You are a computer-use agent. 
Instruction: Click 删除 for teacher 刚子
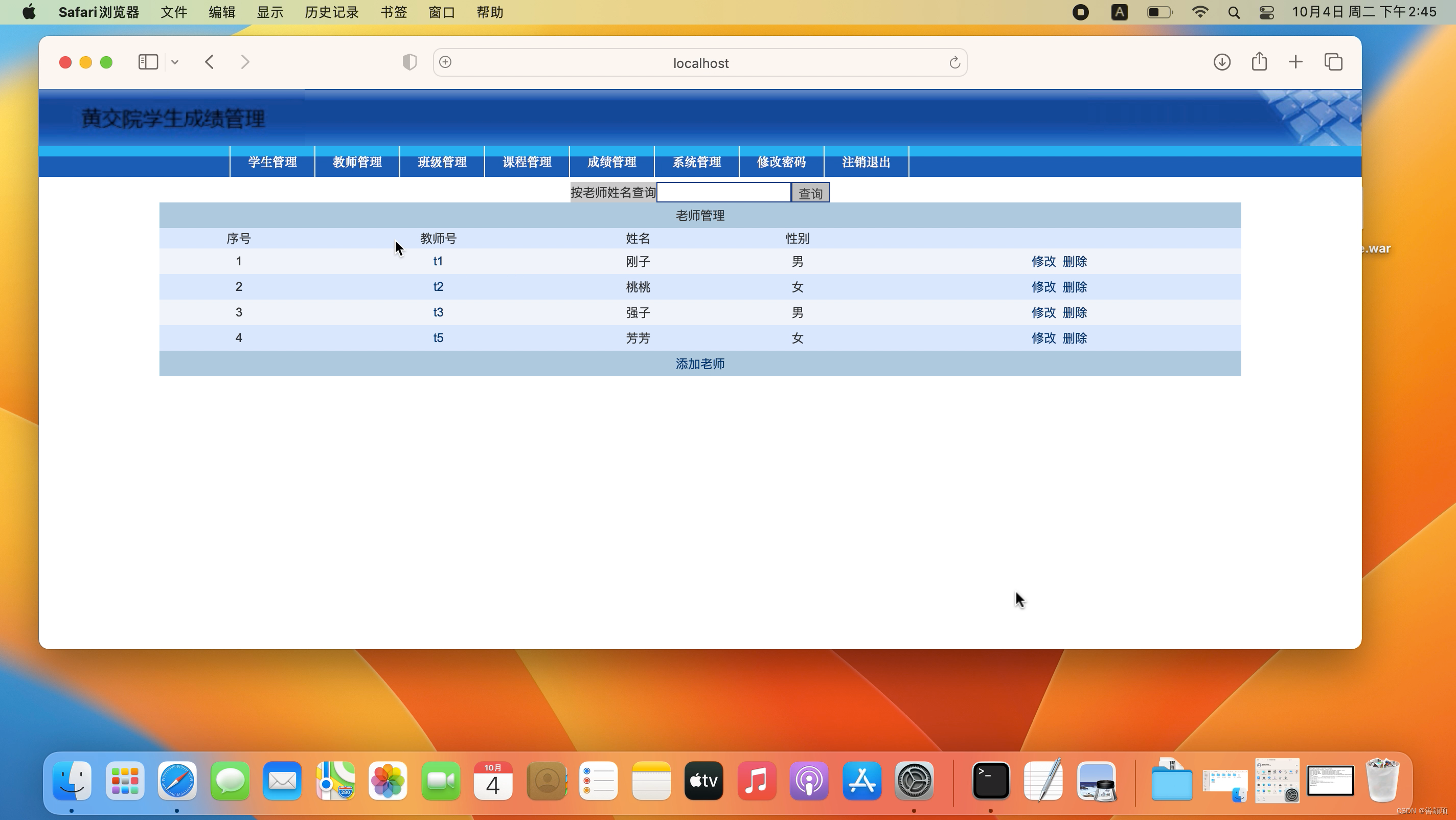pyautogui.click(x=1075, y=261)
